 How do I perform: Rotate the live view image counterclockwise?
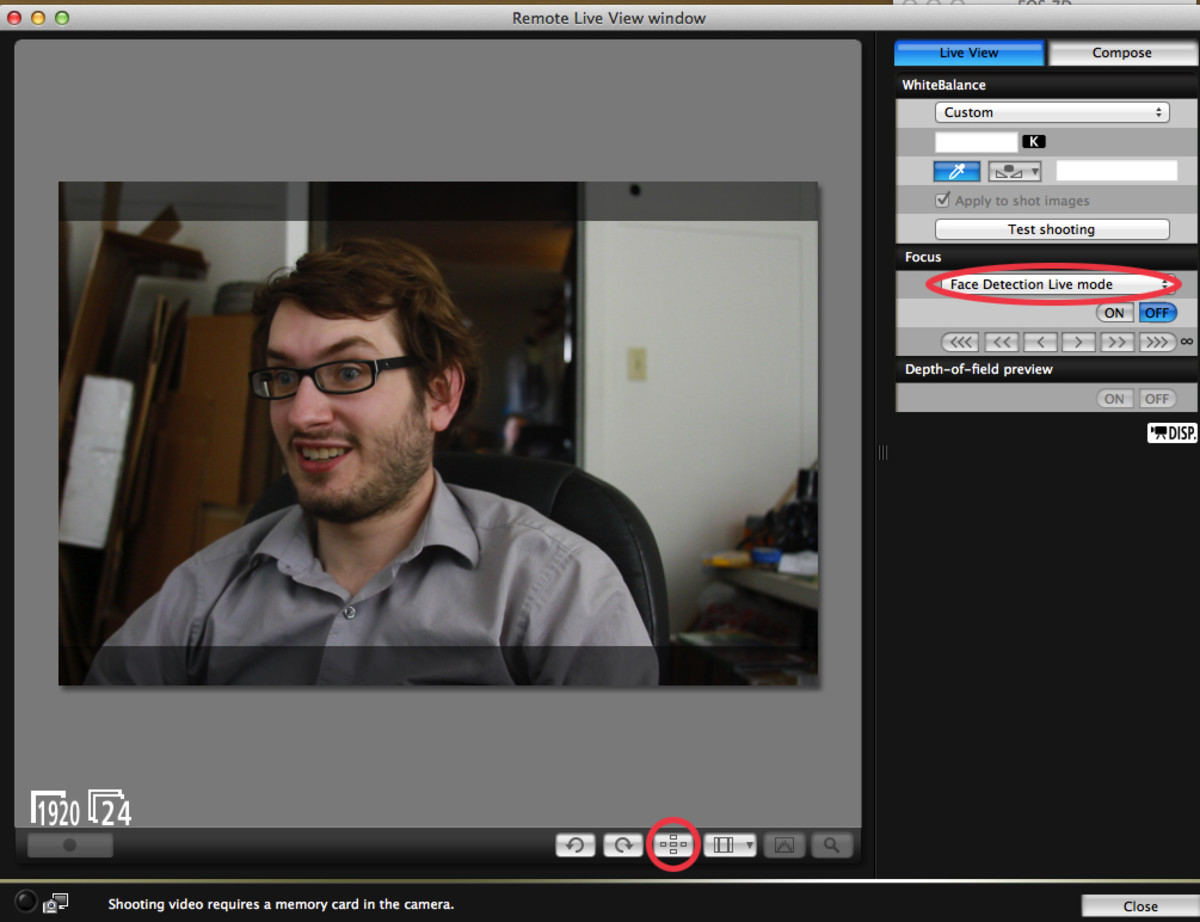pos(575,845)
